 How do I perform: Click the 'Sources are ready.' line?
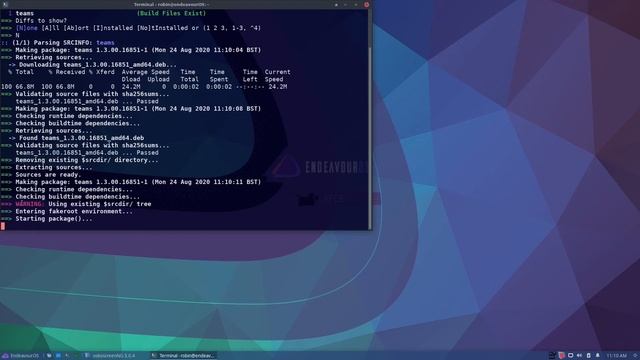[x=49, y=175]
